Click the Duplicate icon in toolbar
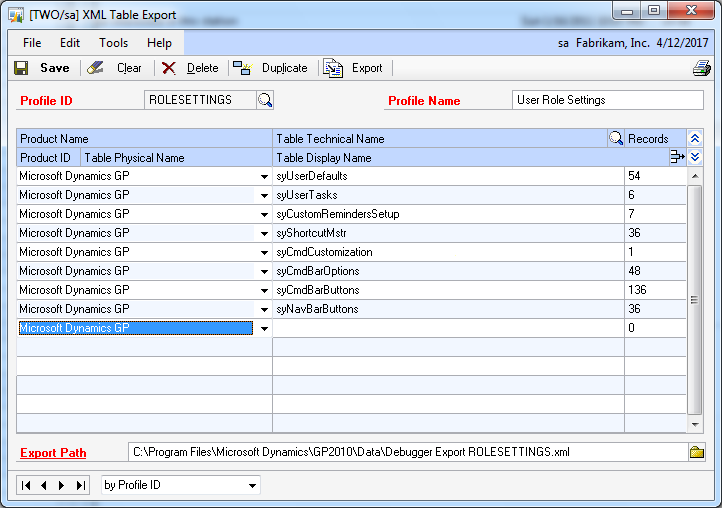The width and height of the screenshot is (722, 508). pos(242,68)
